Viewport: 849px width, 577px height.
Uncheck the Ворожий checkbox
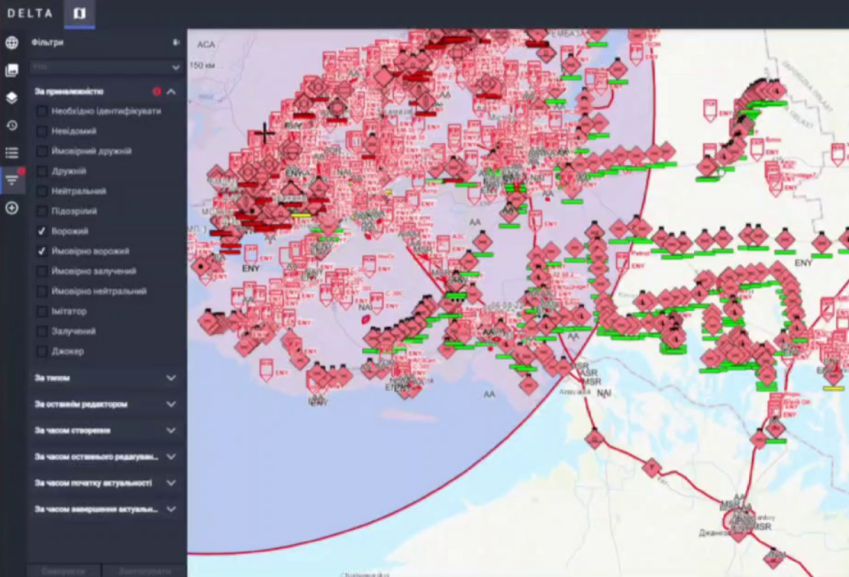(42, 231)
